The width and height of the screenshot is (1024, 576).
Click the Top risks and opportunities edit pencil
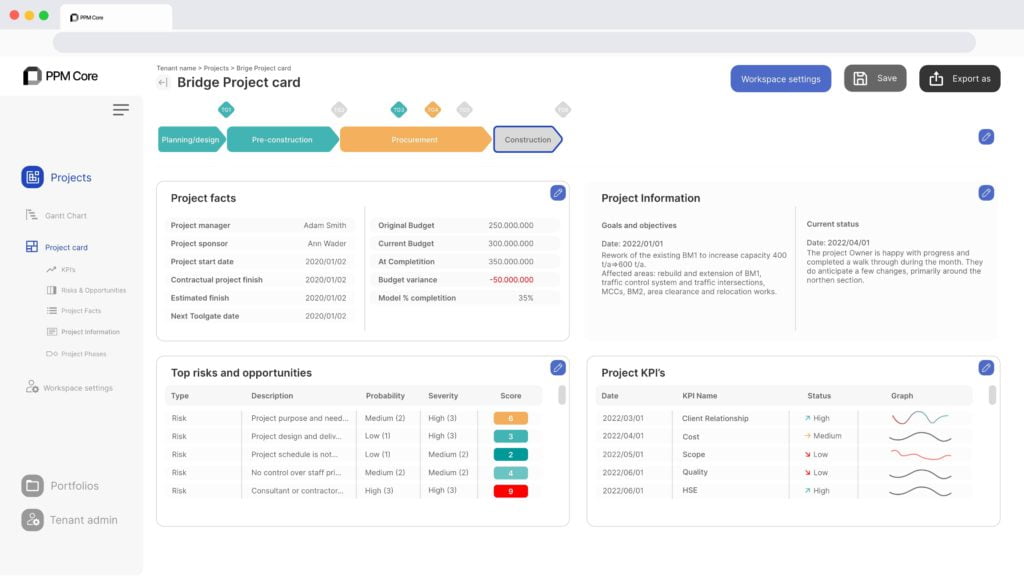[x=558, y=368]
